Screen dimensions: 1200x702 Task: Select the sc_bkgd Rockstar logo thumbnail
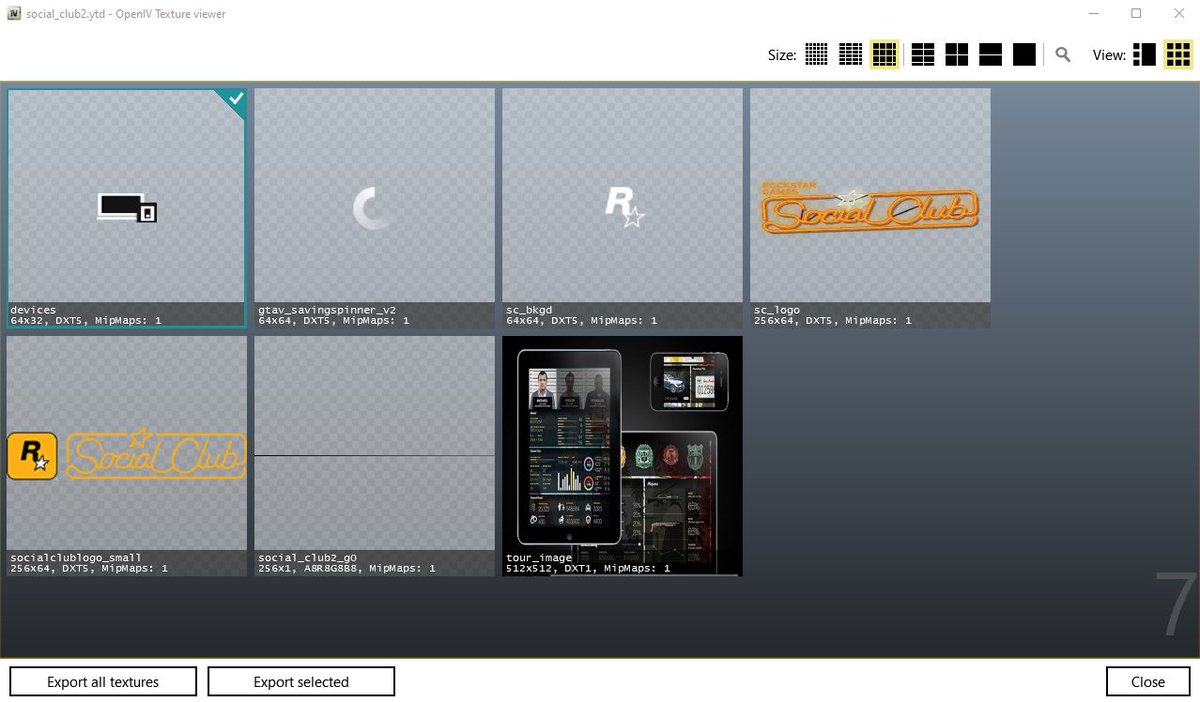click(623, 208)
